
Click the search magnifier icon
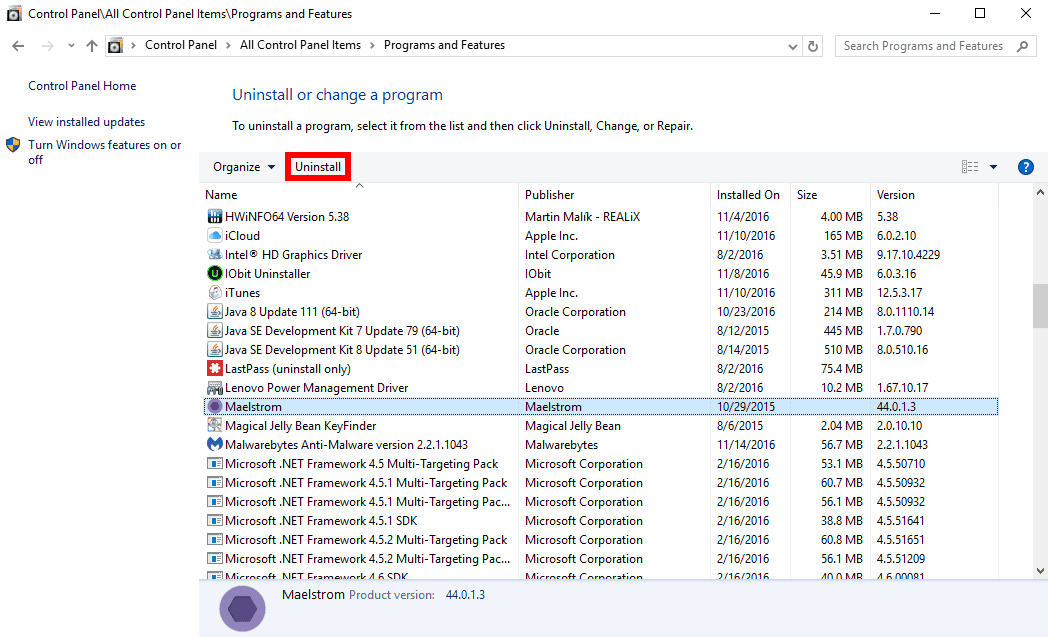click(1023, 46)
